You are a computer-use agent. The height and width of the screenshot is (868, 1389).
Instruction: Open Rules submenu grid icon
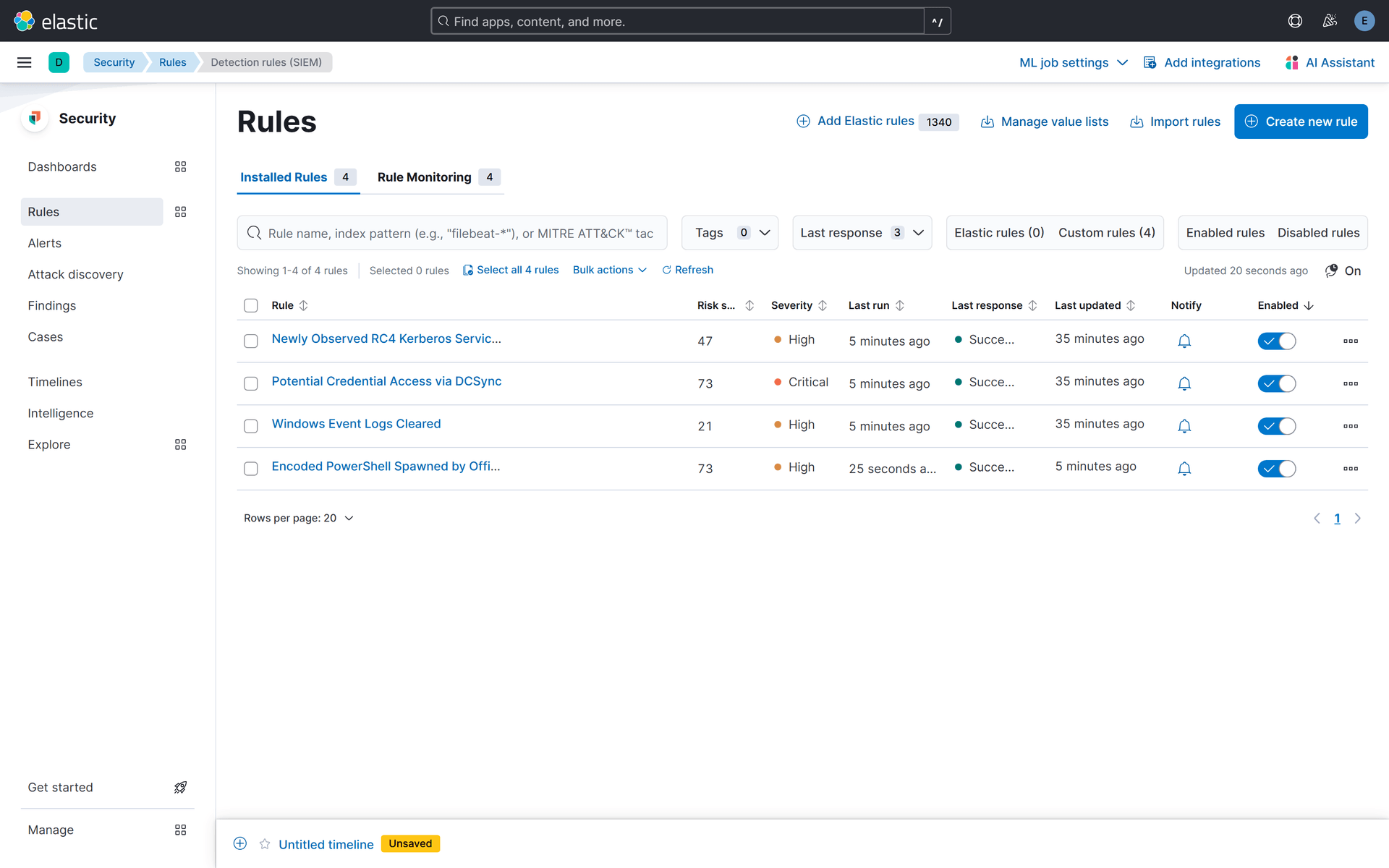[x=180, y=212]
